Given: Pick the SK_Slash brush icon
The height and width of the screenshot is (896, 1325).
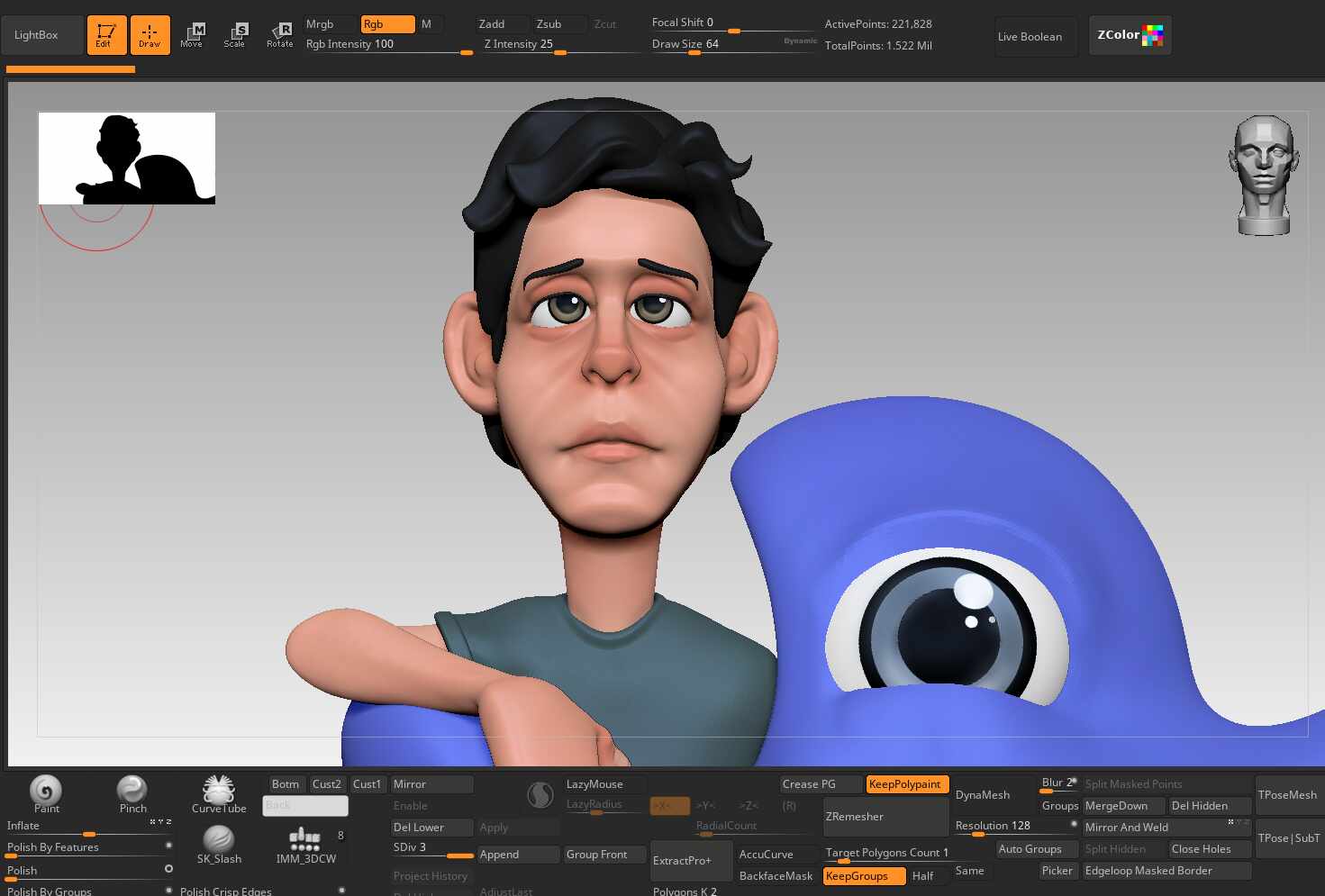Looking at the screenshot, I should [219, 841].
